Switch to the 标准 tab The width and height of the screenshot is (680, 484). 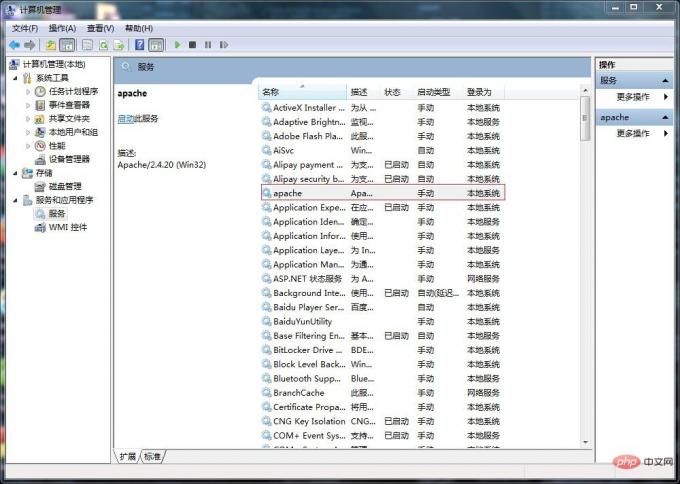(152, 456)
